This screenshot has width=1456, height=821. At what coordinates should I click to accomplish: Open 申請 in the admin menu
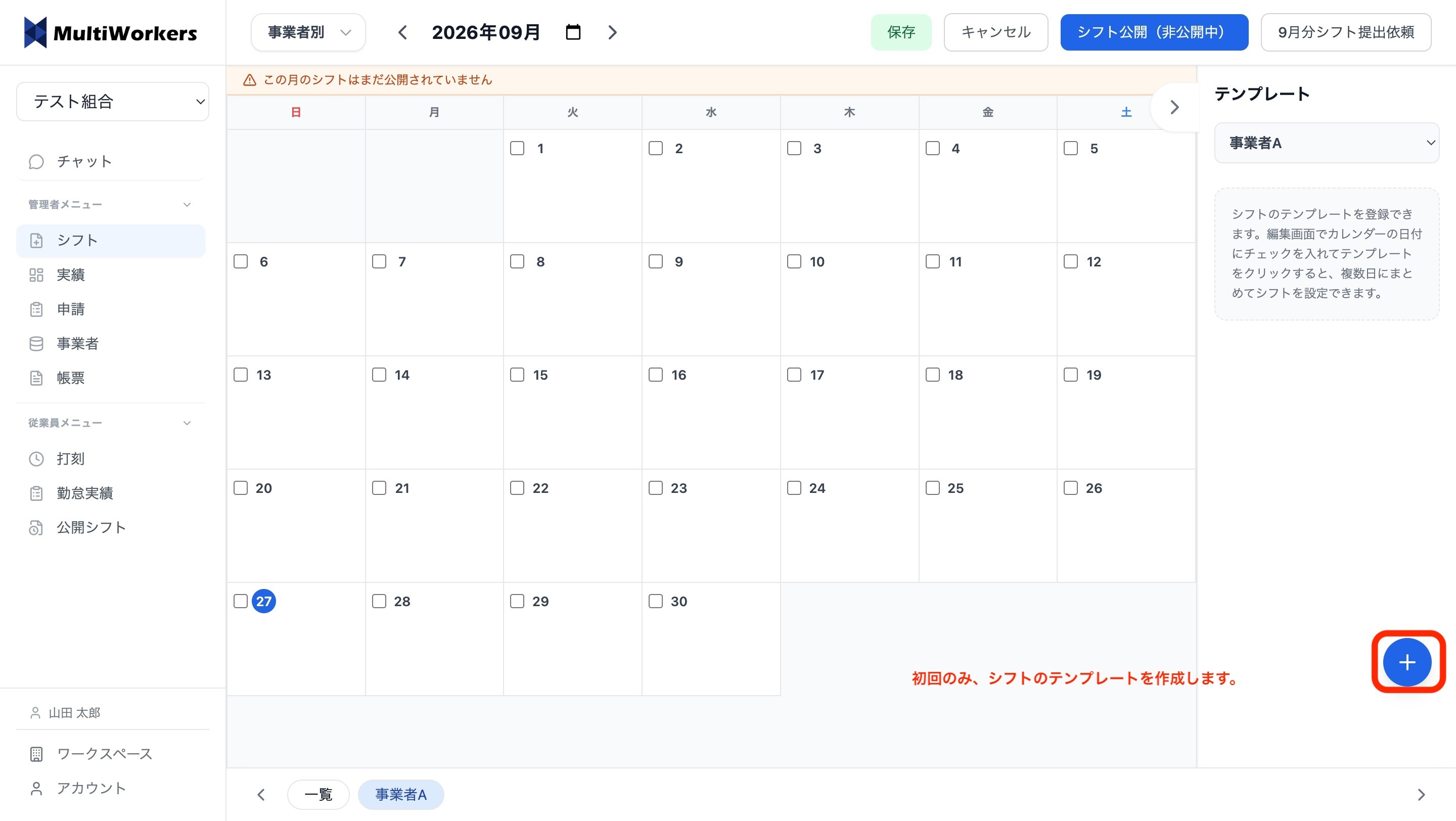coord(111,309)
